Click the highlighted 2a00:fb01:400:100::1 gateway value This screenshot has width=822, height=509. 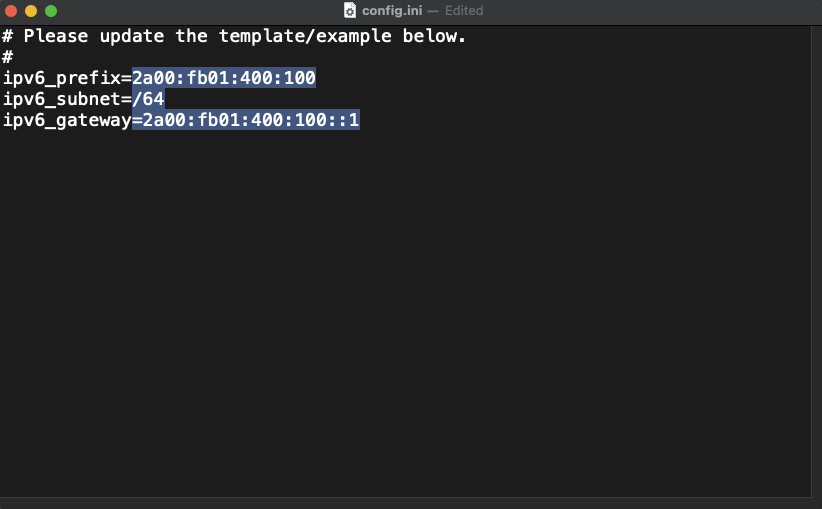point(246,120)
